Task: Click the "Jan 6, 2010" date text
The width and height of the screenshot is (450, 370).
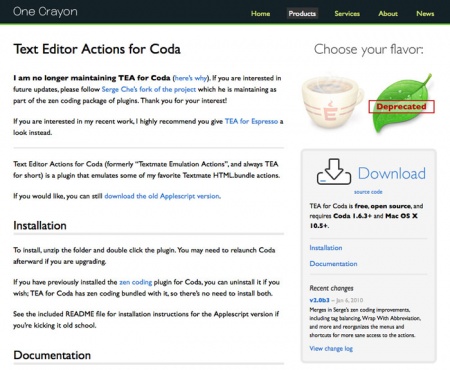Action: click(x=349, y=300)
